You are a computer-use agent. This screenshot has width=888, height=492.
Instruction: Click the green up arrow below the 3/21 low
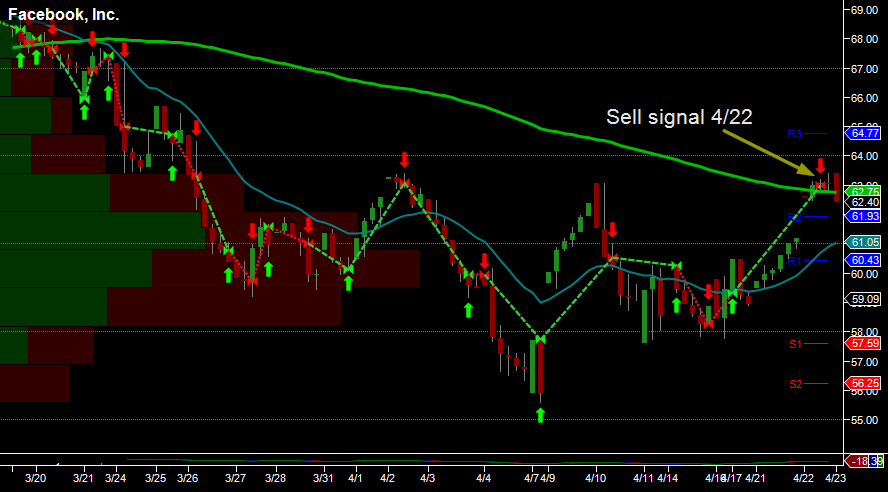click(x=84, y=112)
